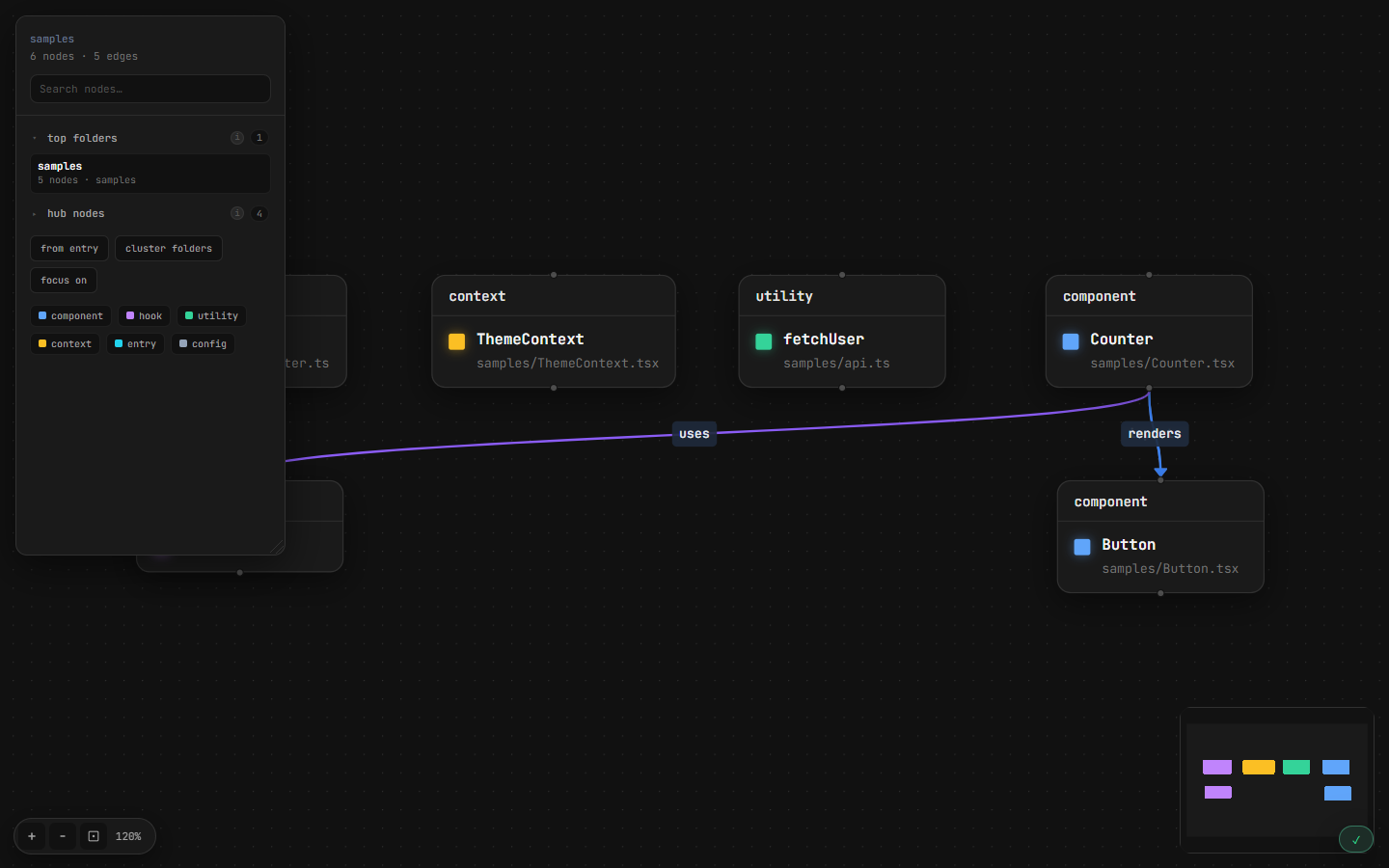Click the yellow ThemeContext node icon
1389x868 pixels.
(x=457, y=341)
